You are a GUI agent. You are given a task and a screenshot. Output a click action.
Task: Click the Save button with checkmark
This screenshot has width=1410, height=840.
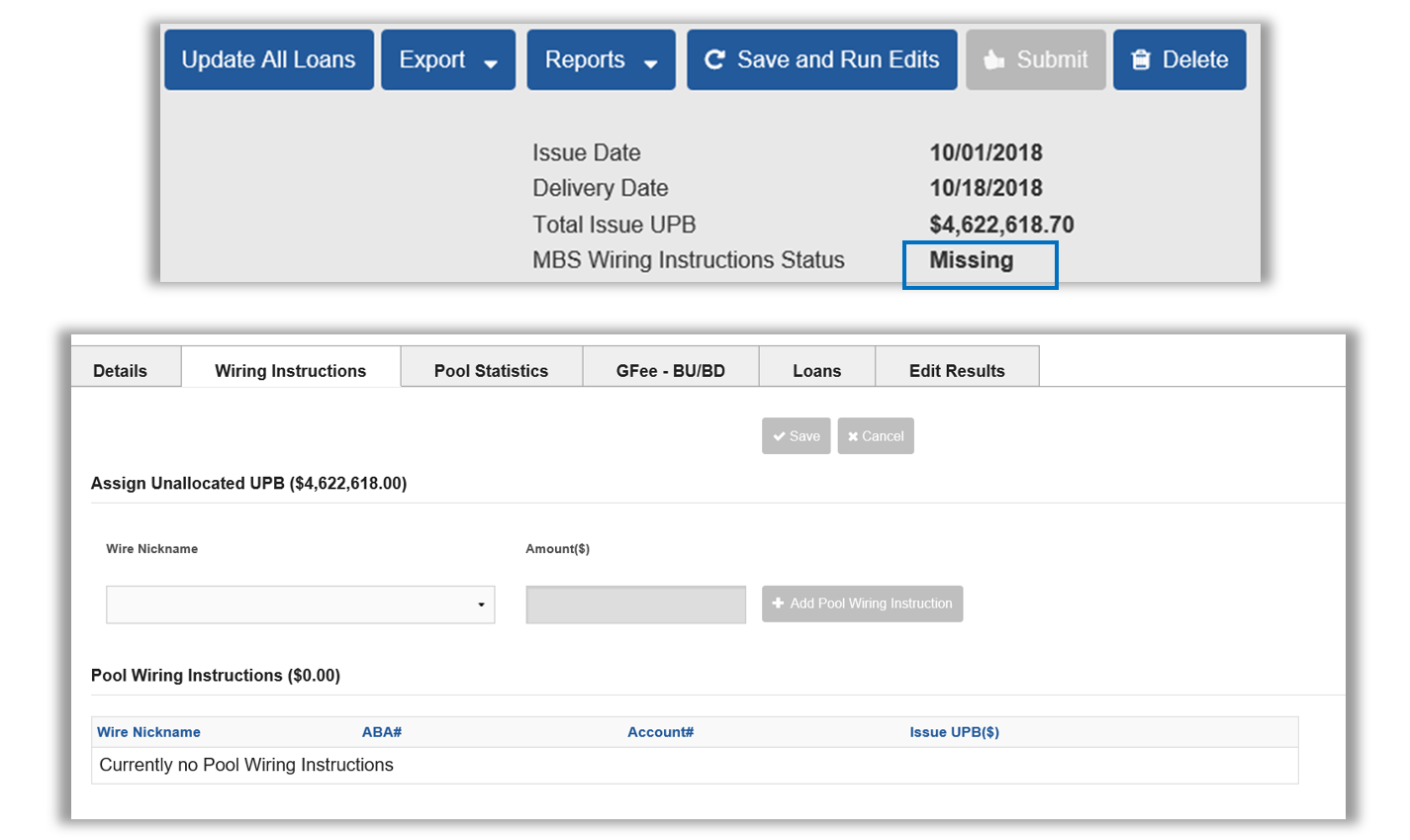(797, 436)
